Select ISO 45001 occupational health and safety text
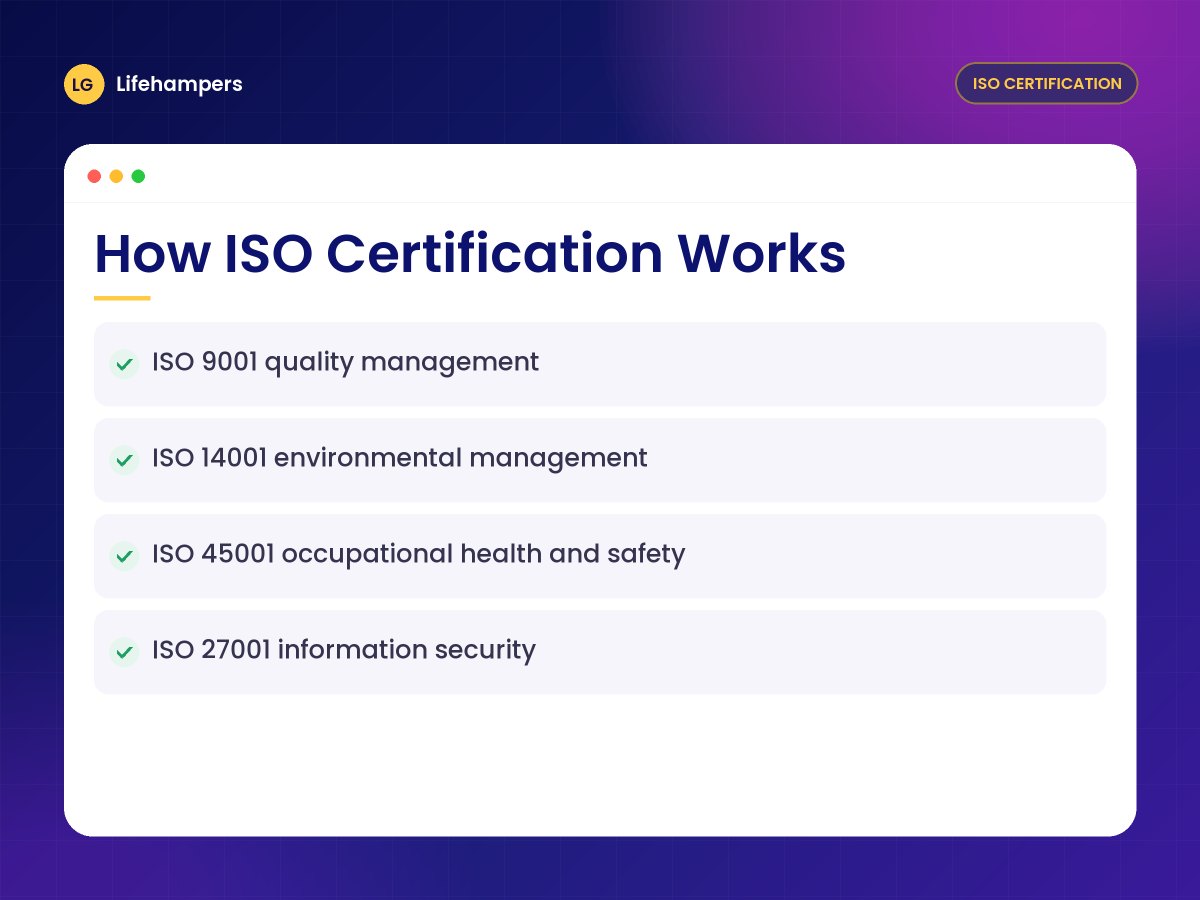Viewport: 1200px width, 900px height. (418, 554)
